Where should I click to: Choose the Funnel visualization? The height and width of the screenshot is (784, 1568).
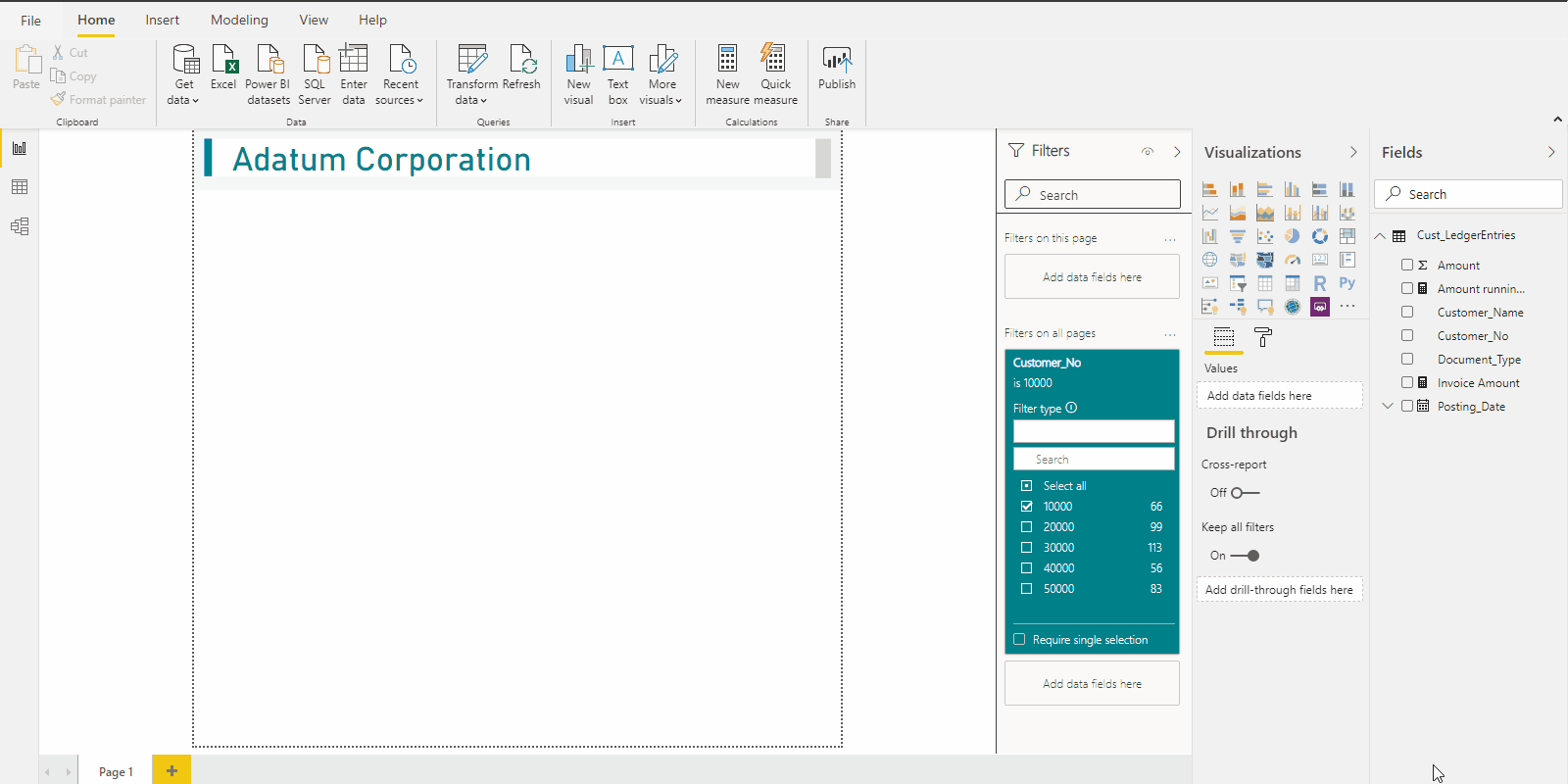click(1238, 236)
